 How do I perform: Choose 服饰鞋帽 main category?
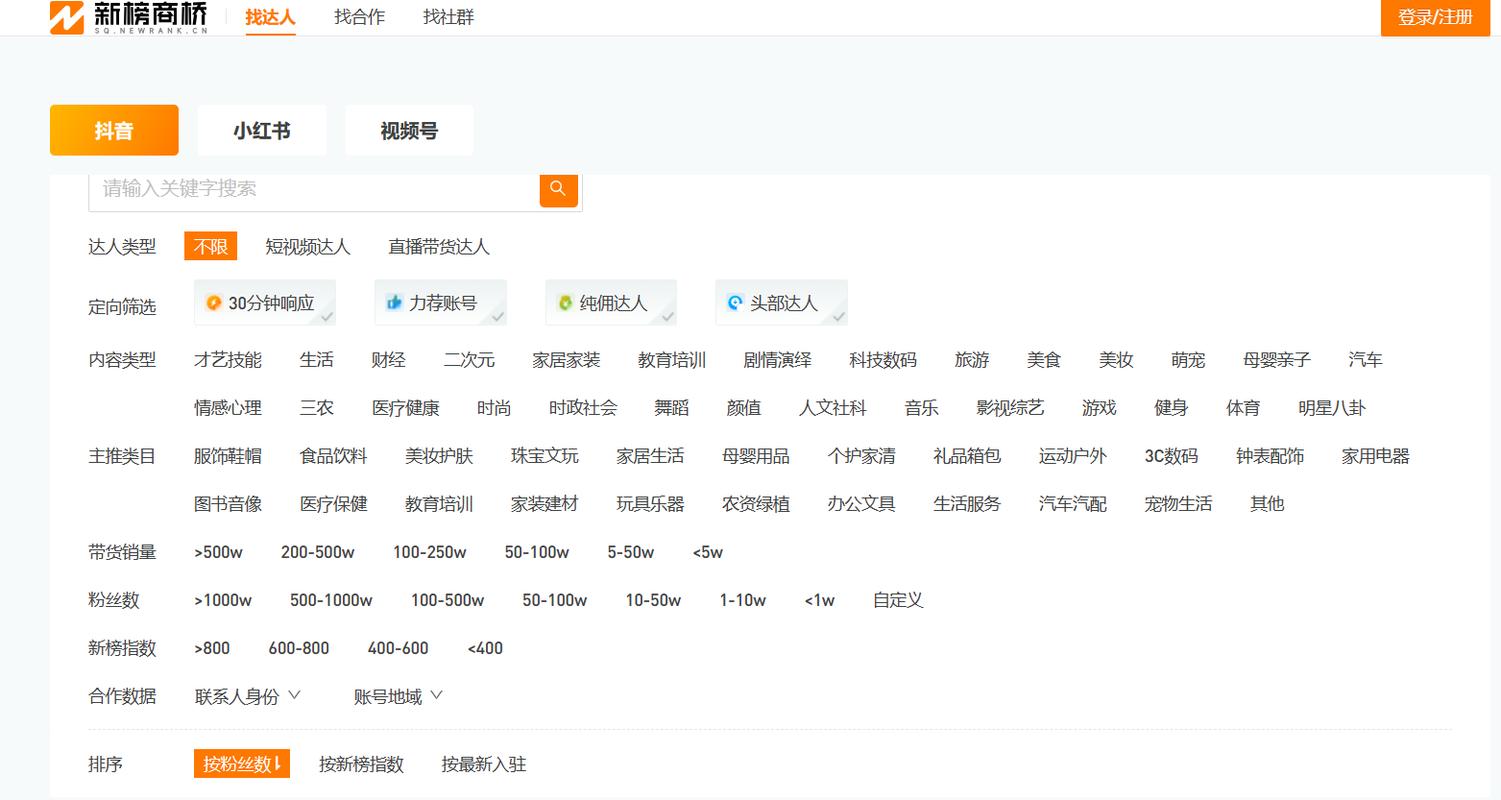(228, 456)
